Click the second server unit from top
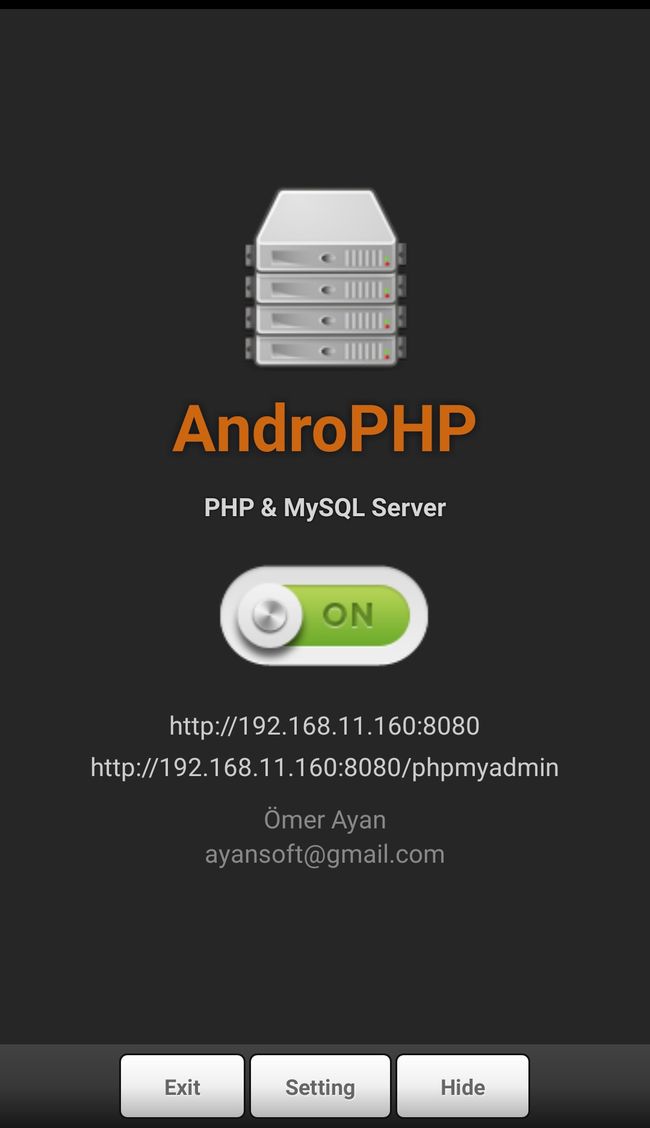Screen dimensions: 650x1128 pos(325,288)
